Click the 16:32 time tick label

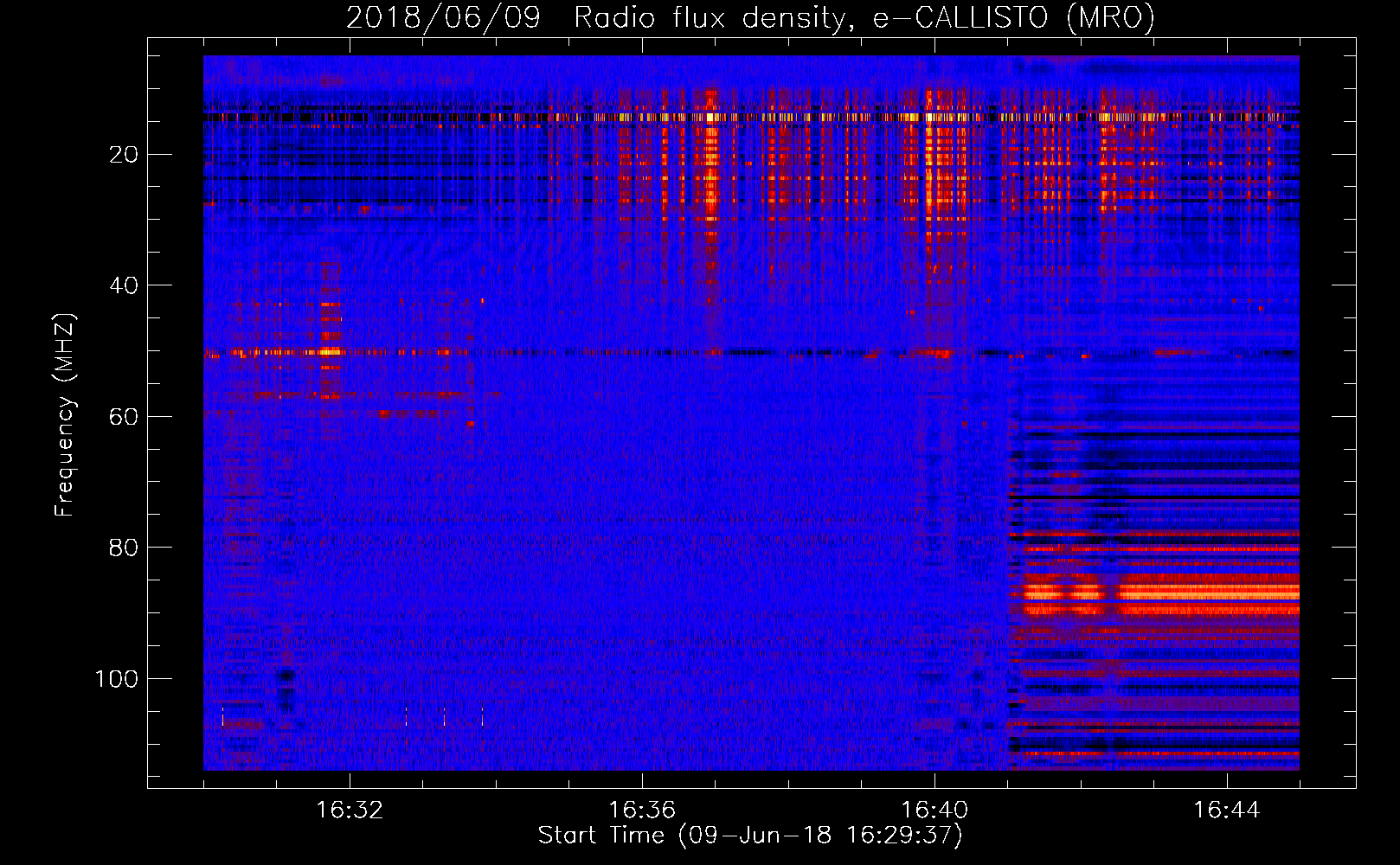pos(350,811)
